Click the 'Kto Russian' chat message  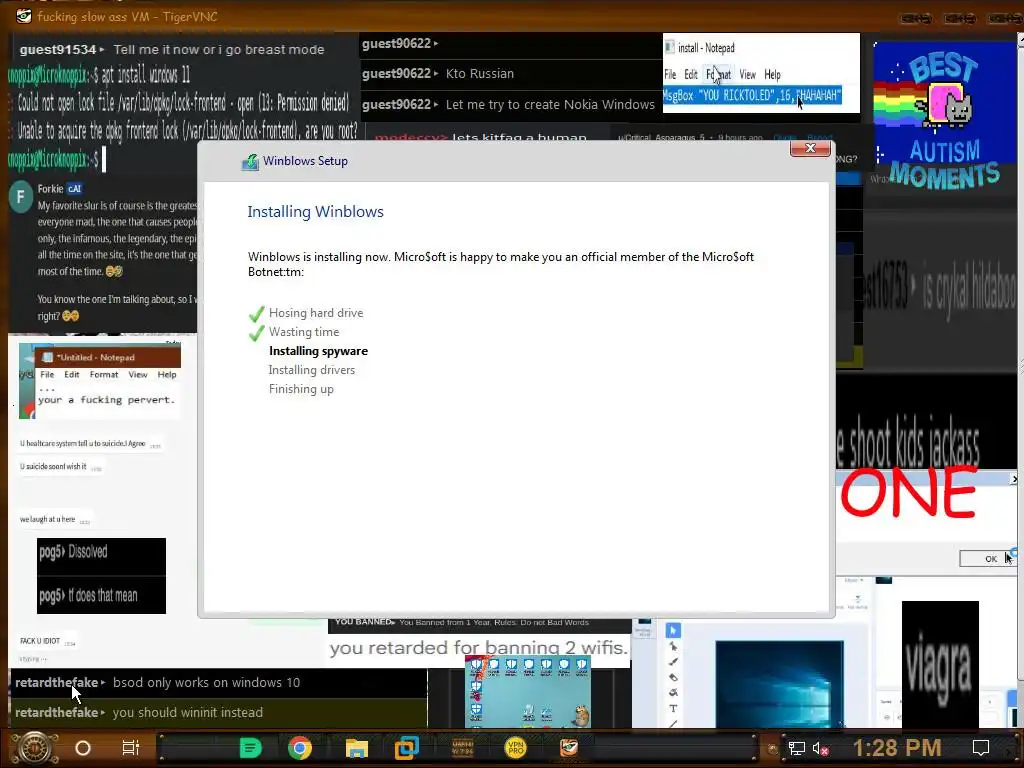pyautogui.click(x=479, y=74)
